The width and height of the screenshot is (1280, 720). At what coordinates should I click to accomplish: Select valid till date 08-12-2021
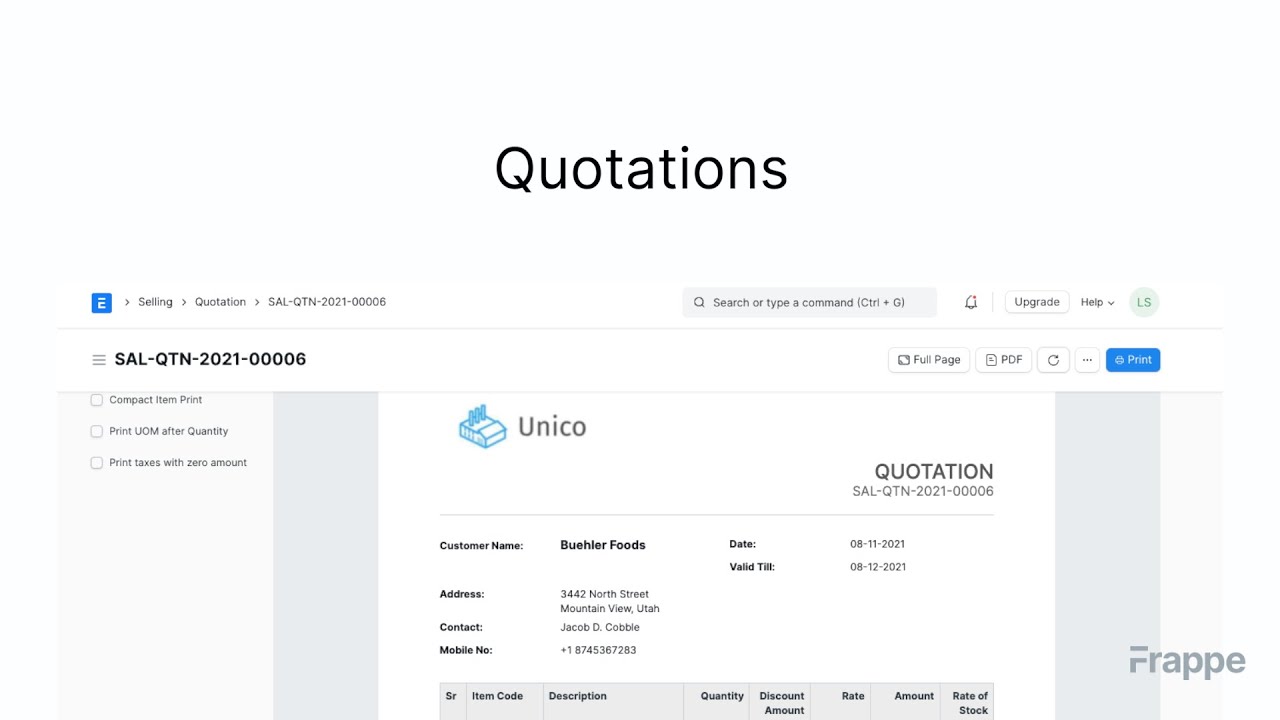coord(878,567)
